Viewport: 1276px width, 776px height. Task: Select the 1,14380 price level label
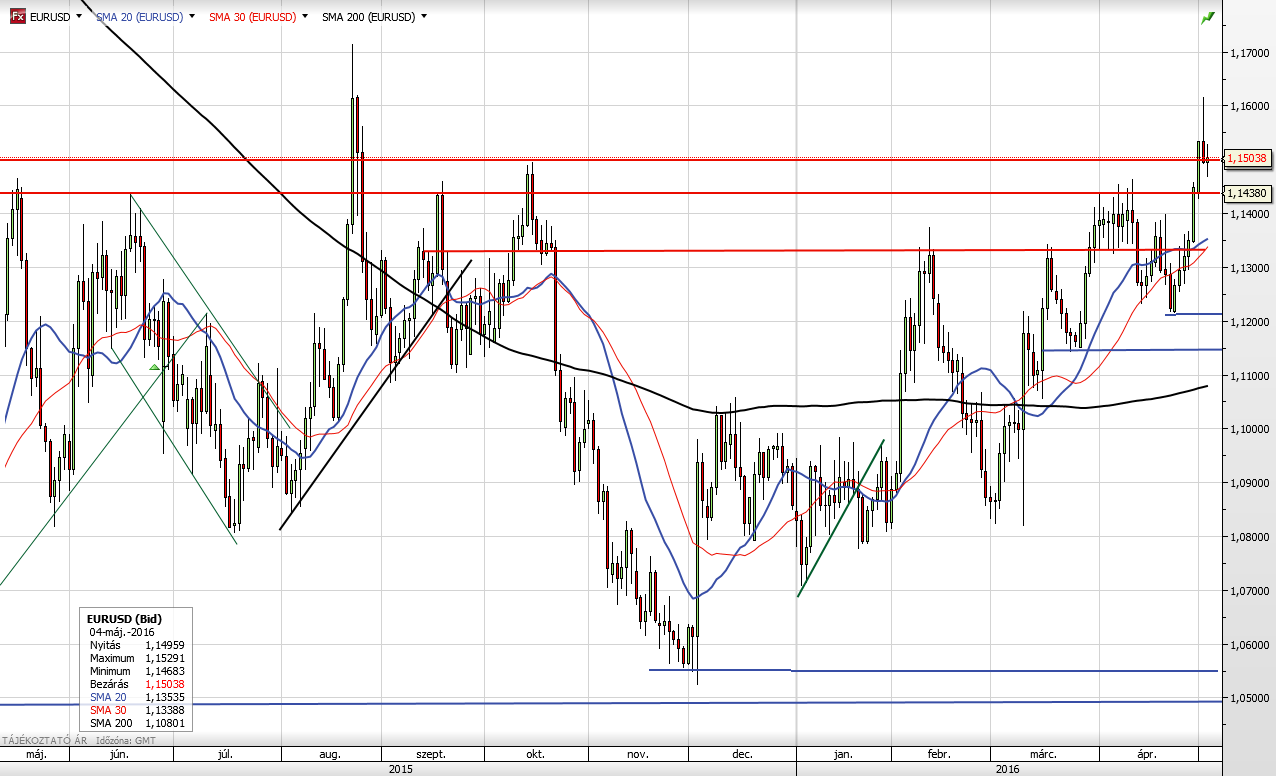1247,193
